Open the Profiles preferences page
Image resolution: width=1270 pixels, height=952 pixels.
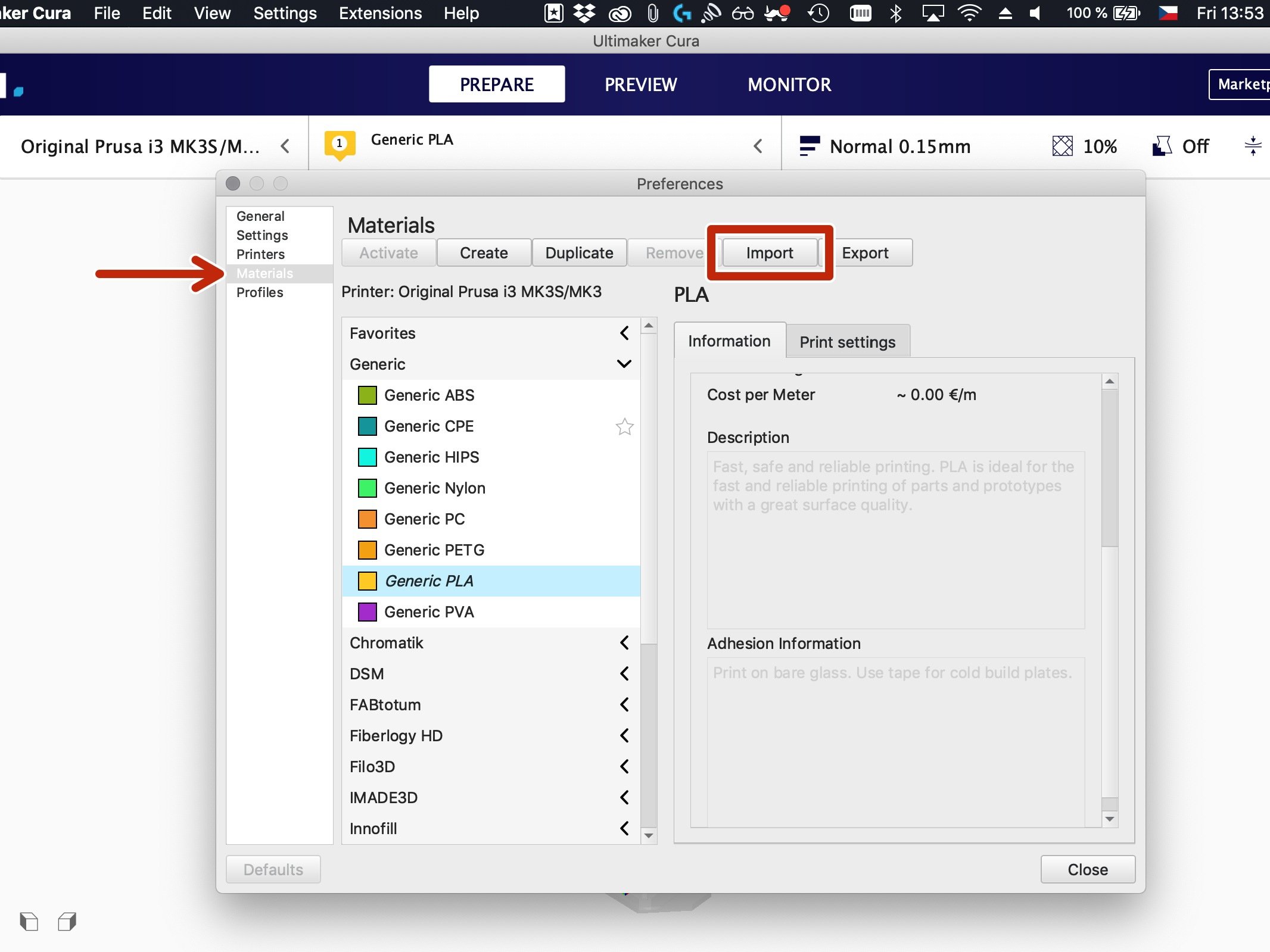pyautogui.click(x=279, y=292)
